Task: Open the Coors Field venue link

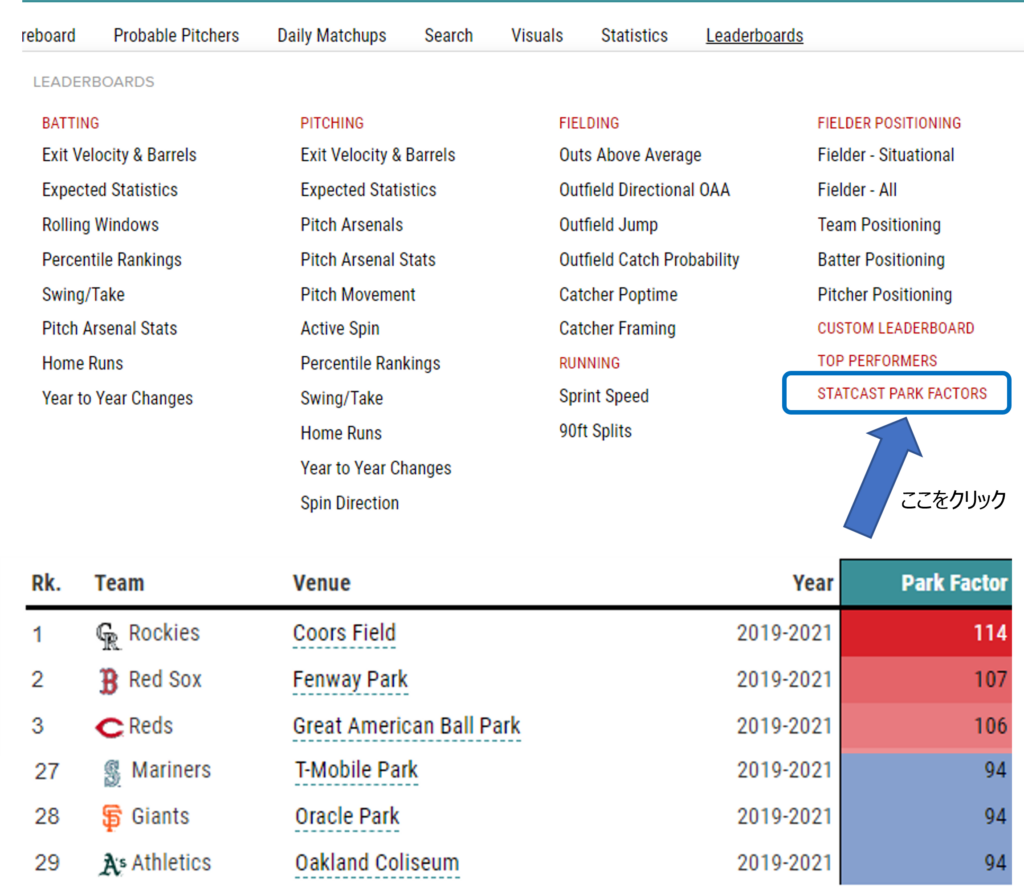Action: pyautogui.click(x=344, y=633)
